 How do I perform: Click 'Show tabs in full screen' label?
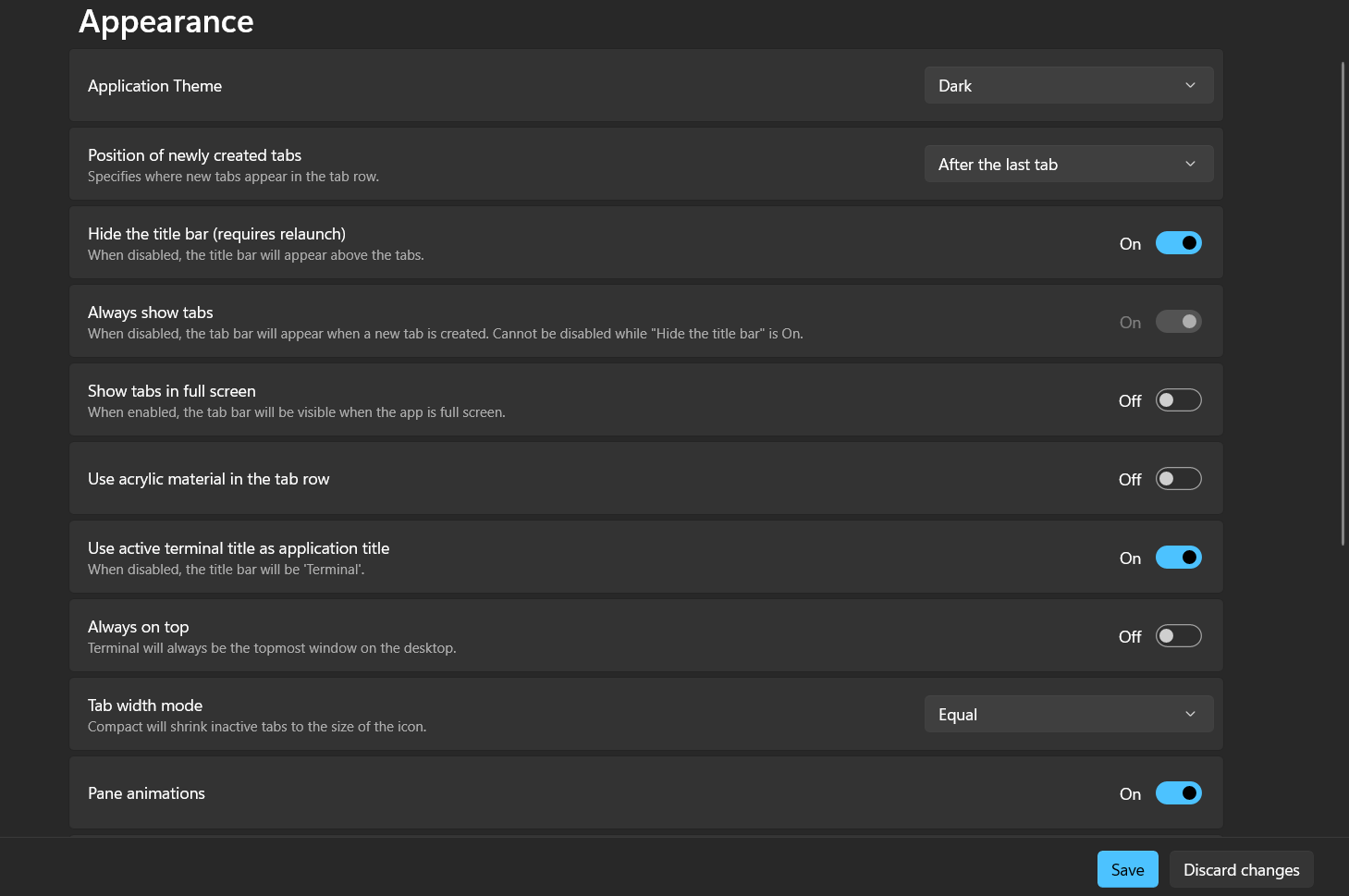pos(172,391)
